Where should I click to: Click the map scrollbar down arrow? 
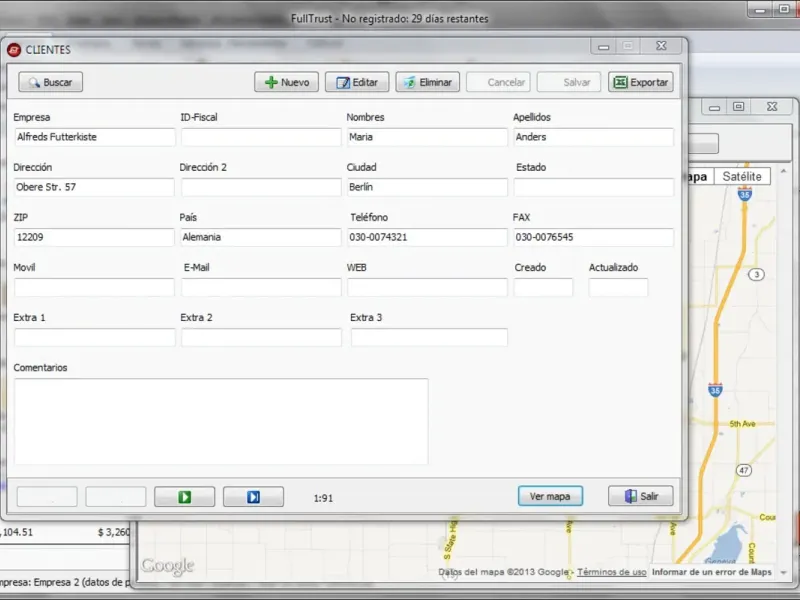784,572
